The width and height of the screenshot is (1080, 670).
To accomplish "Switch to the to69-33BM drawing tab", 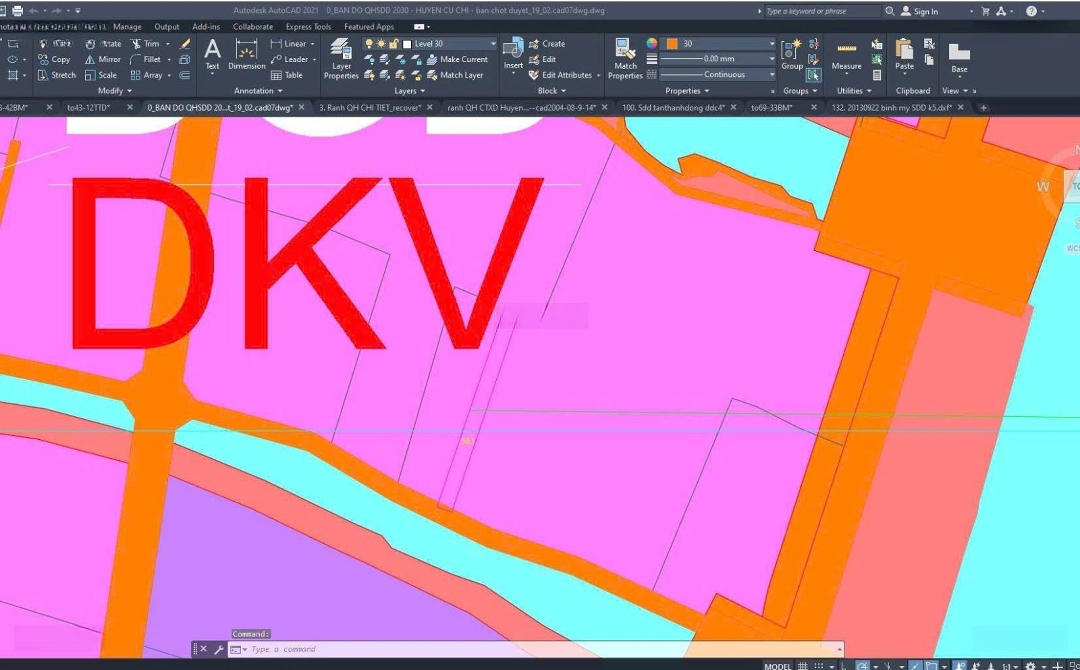I will [772, 107].
